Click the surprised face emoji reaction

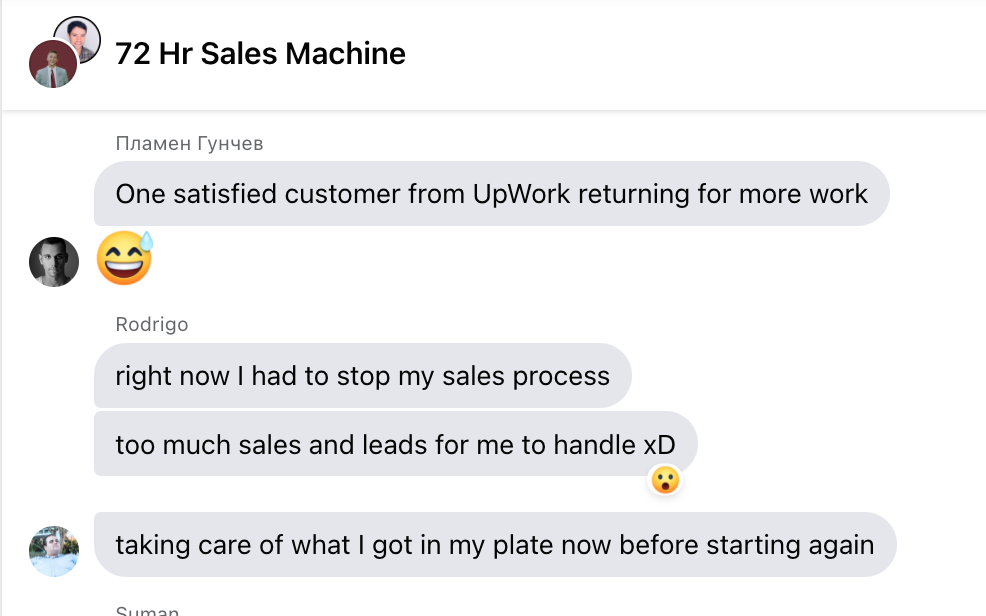point(665,481)
